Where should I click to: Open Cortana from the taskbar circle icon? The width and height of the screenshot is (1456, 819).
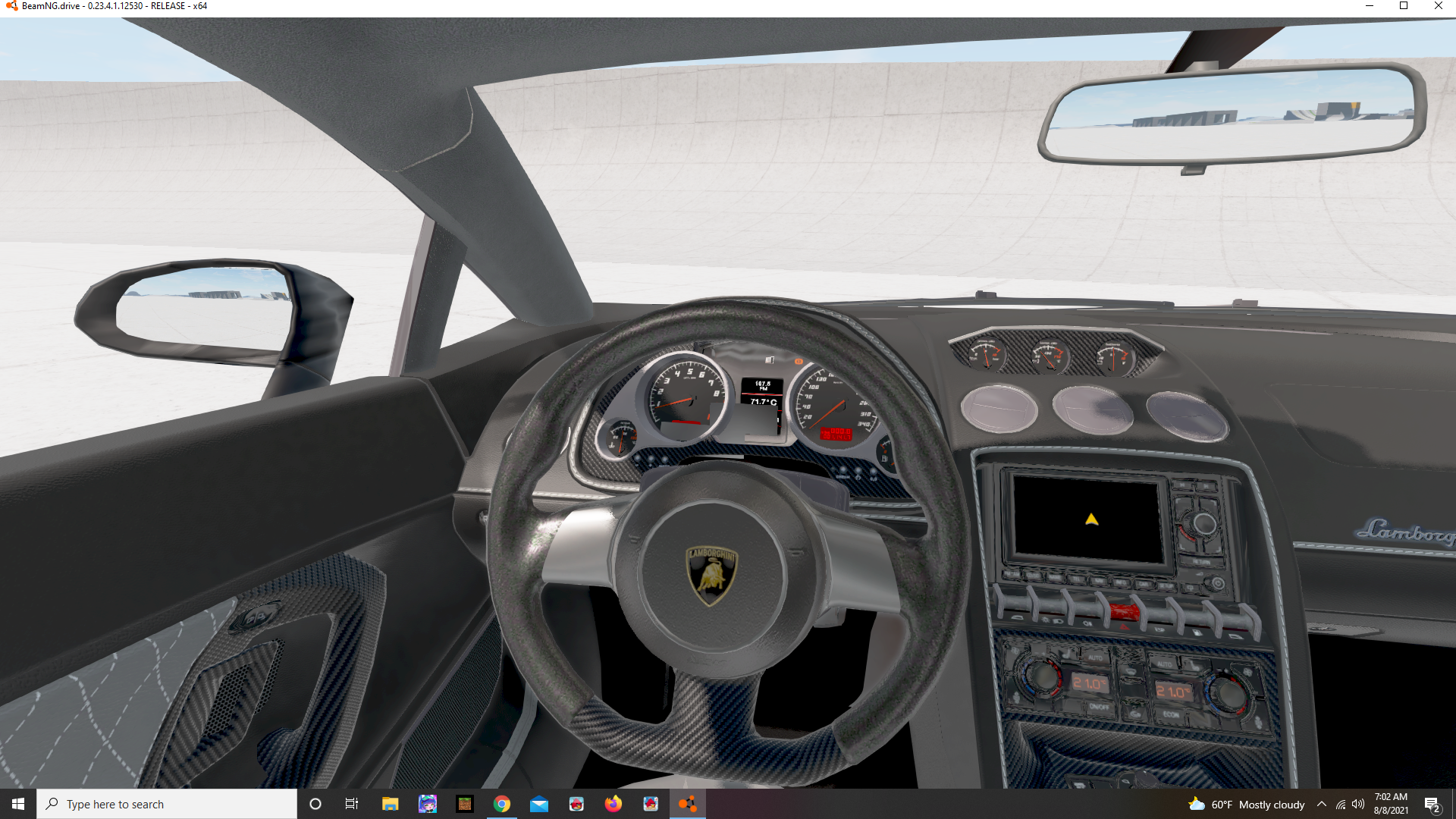coord(315,804)
